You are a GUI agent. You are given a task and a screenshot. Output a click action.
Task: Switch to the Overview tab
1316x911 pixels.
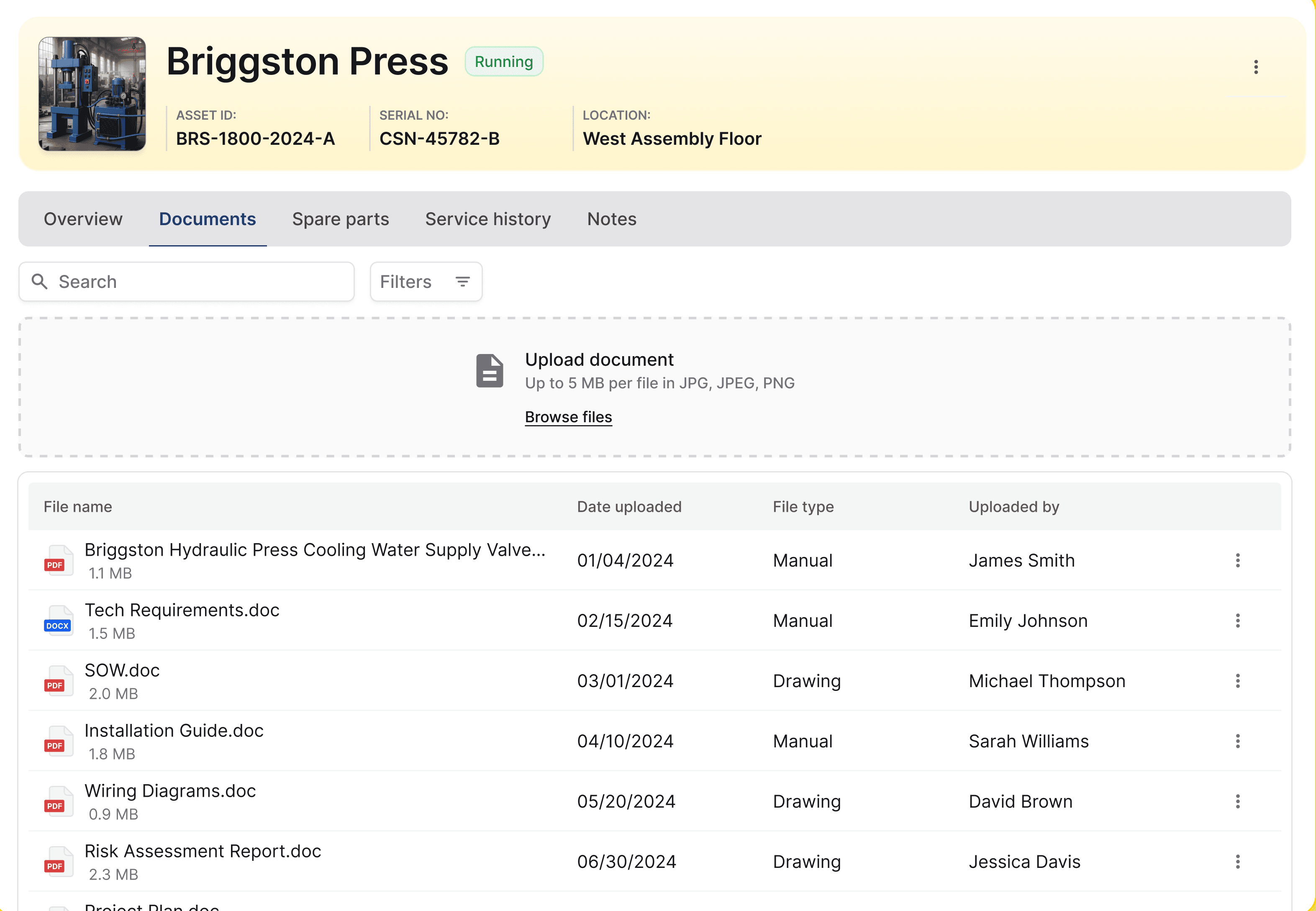pyautogui.click(x=83, y=219)
